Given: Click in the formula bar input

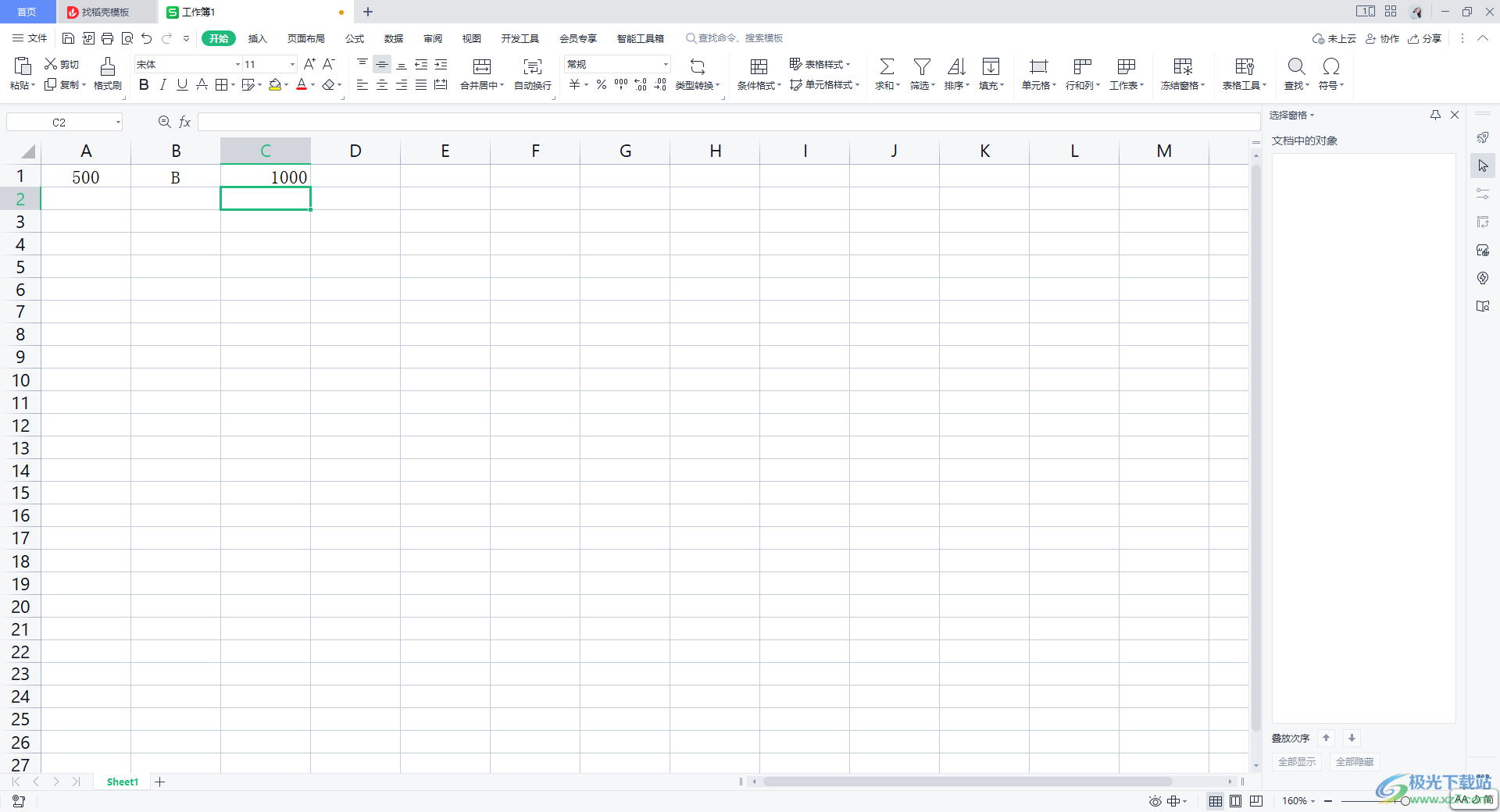Looking at the screenshot, I should pyautogui.click(x=728, y=122).
